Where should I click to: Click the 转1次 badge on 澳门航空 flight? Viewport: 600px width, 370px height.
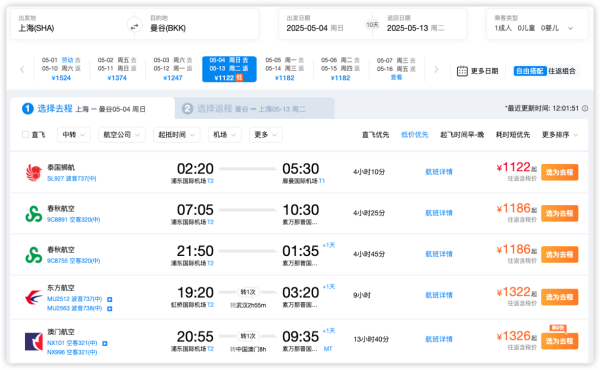(248, 336)
